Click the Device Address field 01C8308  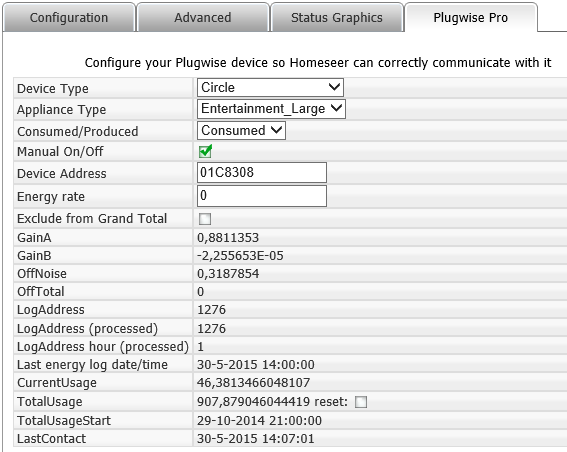coord(262,172)
